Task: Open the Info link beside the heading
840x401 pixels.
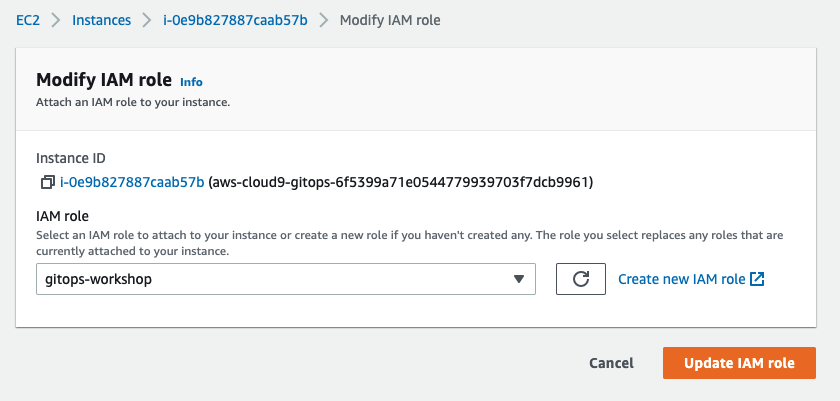Action: [x=191, y=82]
